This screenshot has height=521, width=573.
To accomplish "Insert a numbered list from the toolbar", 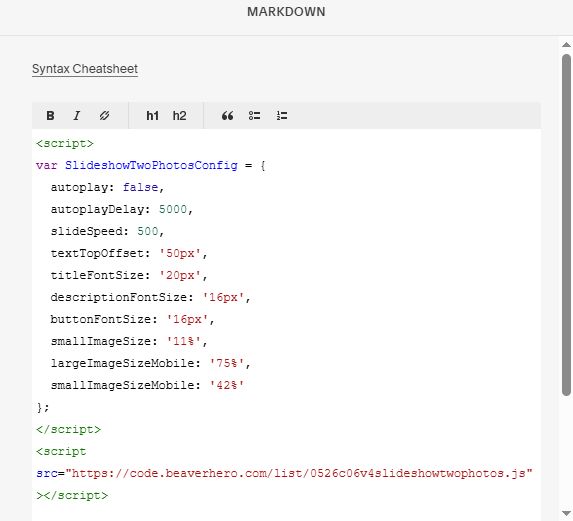I will coord(282,116).
